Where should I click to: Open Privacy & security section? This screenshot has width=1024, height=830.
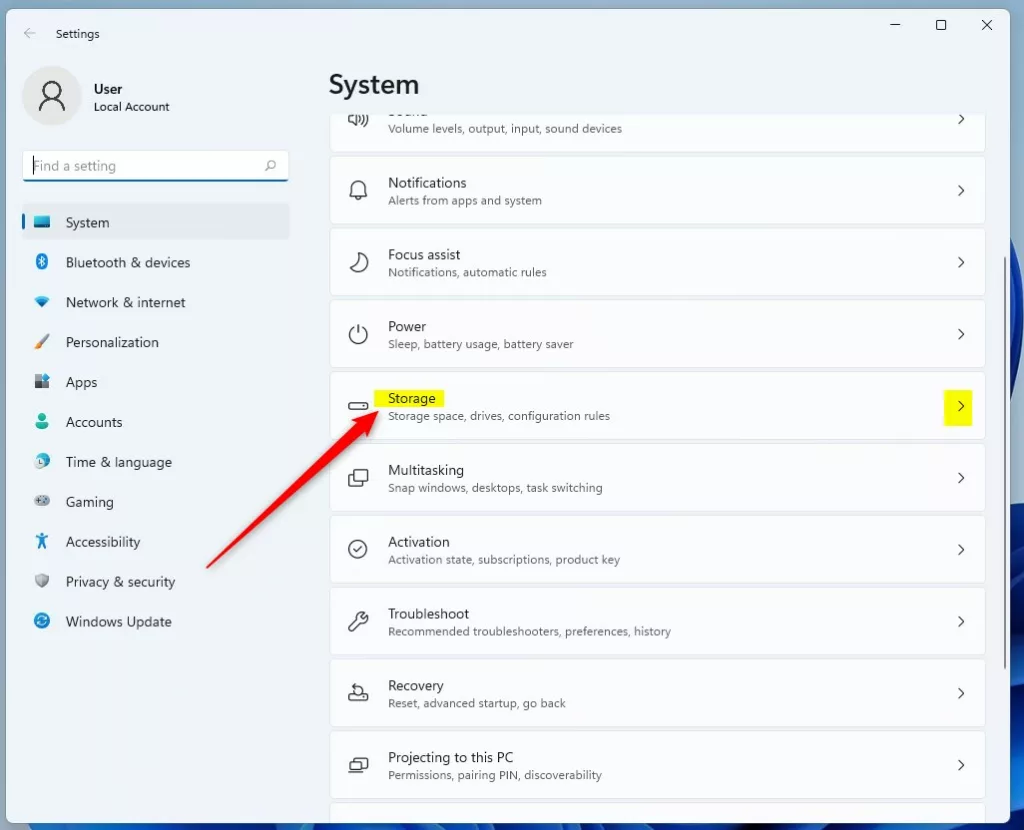coord(155,581)
